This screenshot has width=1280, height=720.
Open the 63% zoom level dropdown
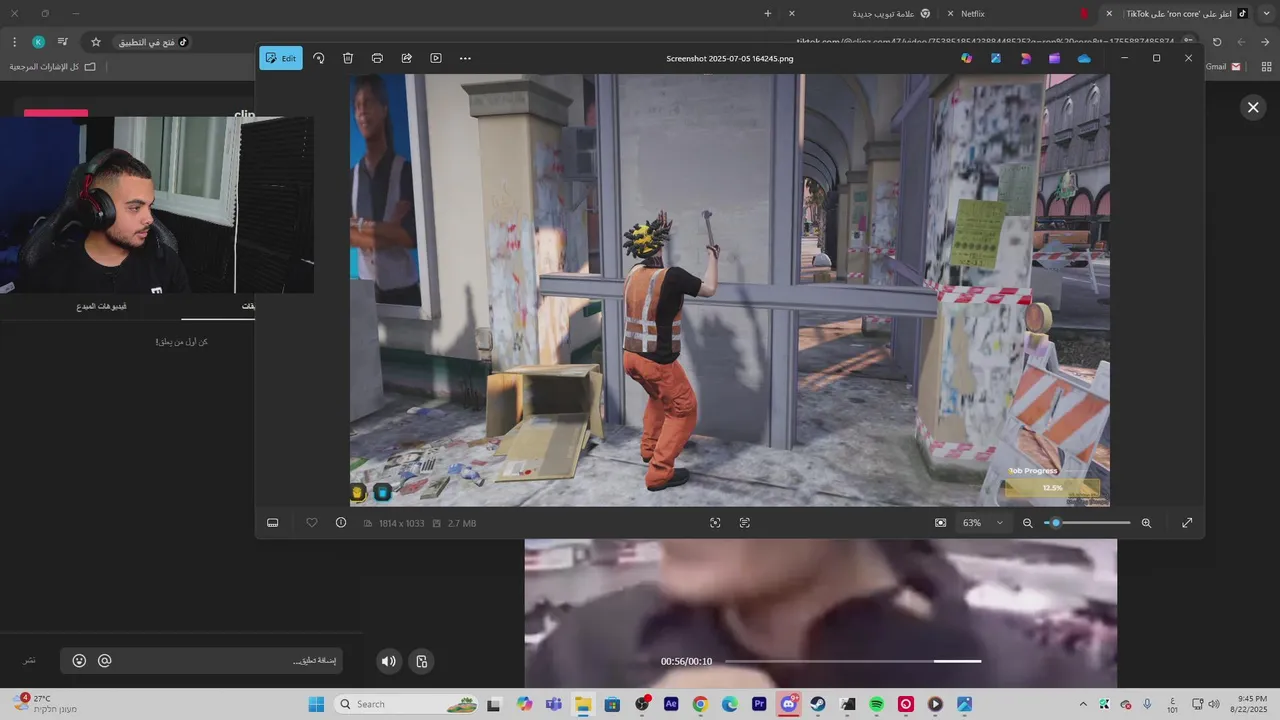(982, 523)
